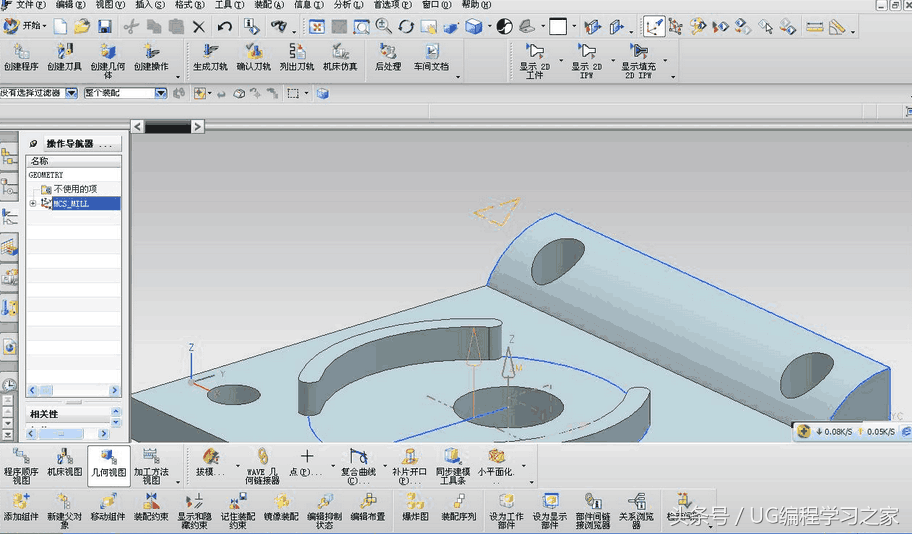Screen dimensions: 912x534
Task: Open 爆炸图 (Exploded Views)
Action: (415, 507)
